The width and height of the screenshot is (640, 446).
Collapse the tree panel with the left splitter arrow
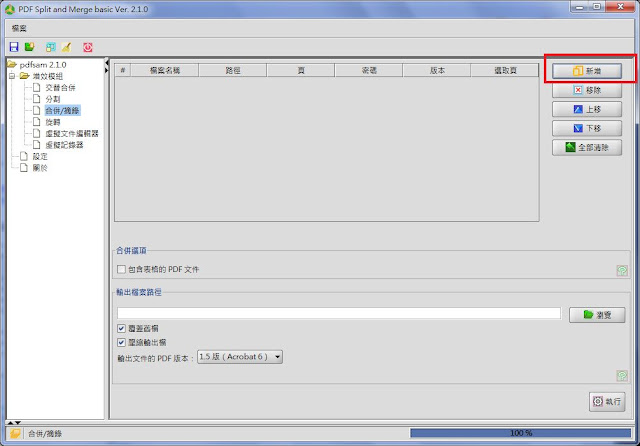tap(107, 63)
